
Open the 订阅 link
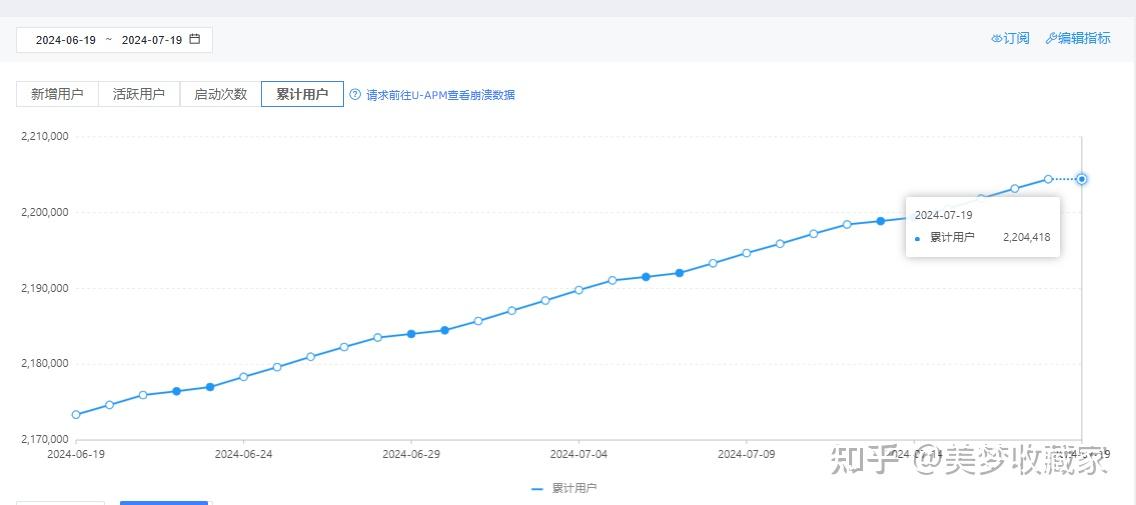point(1016,38)
